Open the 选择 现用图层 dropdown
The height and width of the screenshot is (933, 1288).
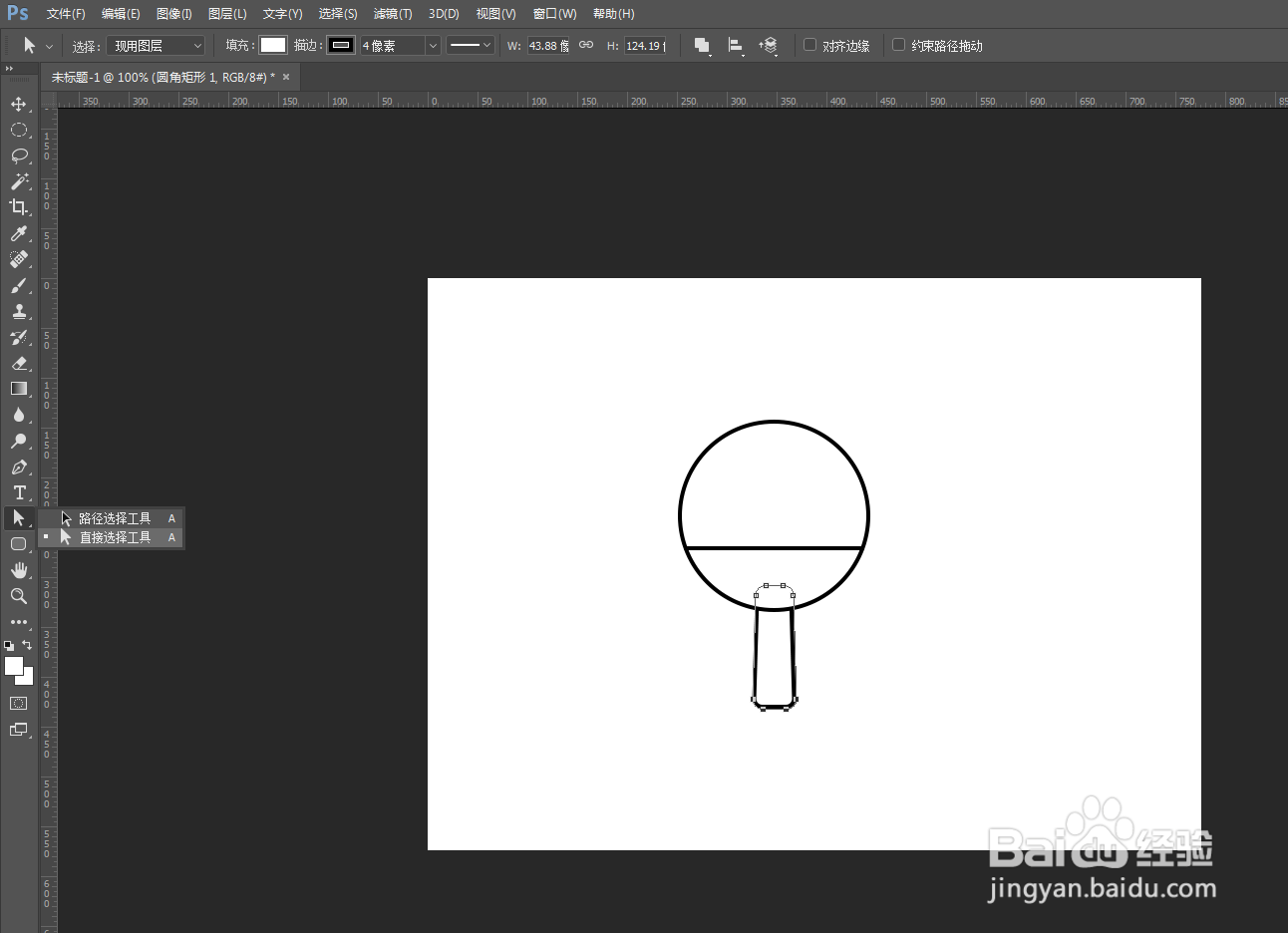tap(156, 46)
